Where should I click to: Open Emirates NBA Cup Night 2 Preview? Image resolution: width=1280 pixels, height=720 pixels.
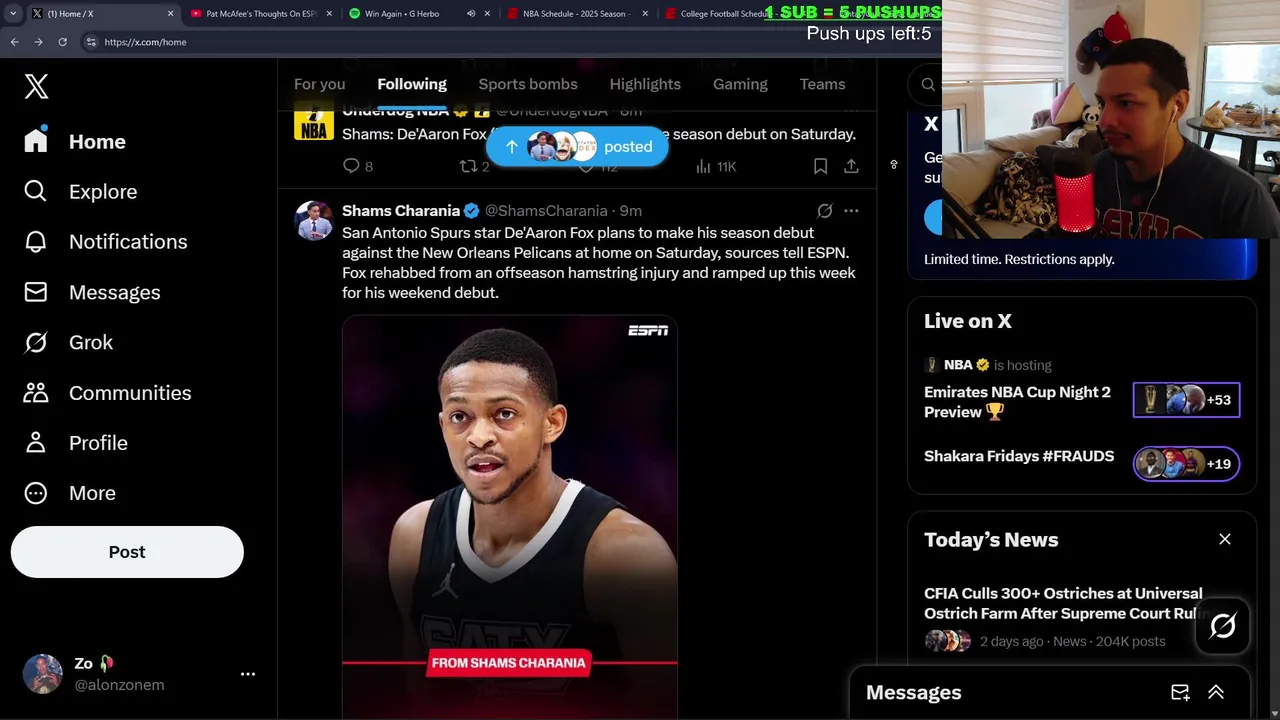[1018, 402]
